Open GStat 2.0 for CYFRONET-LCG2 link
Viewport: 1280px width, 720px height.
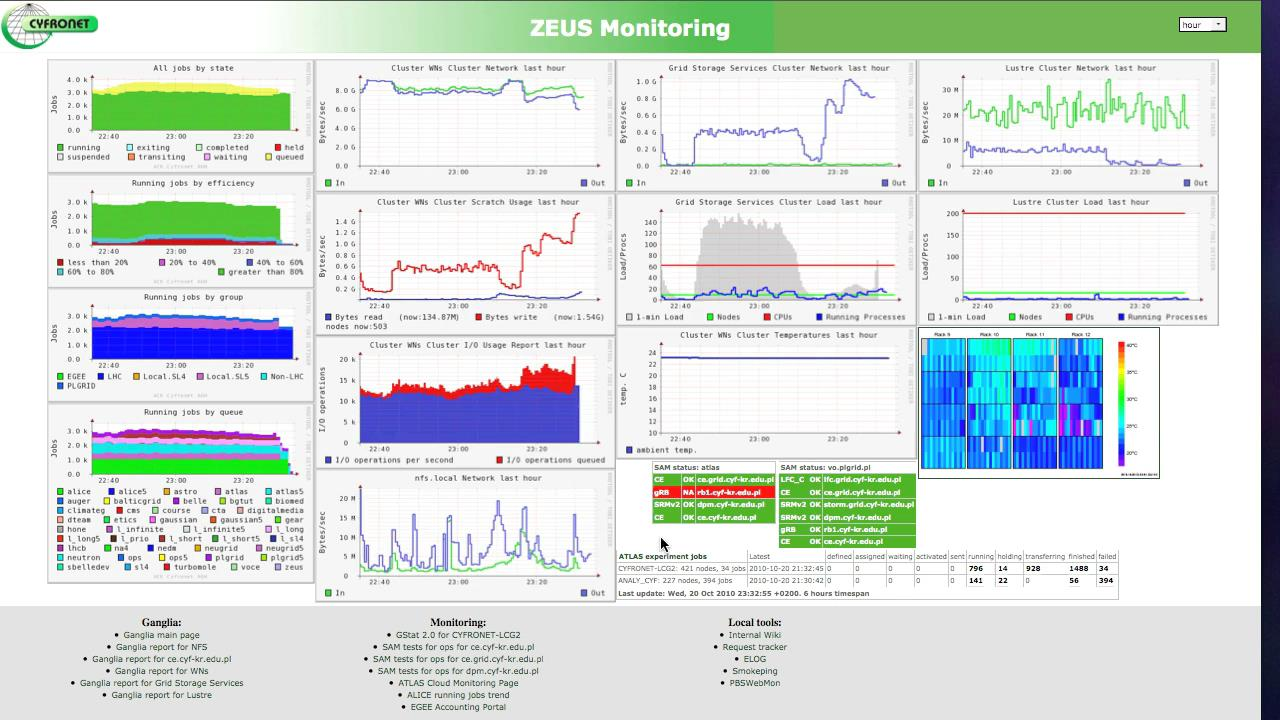458,635
